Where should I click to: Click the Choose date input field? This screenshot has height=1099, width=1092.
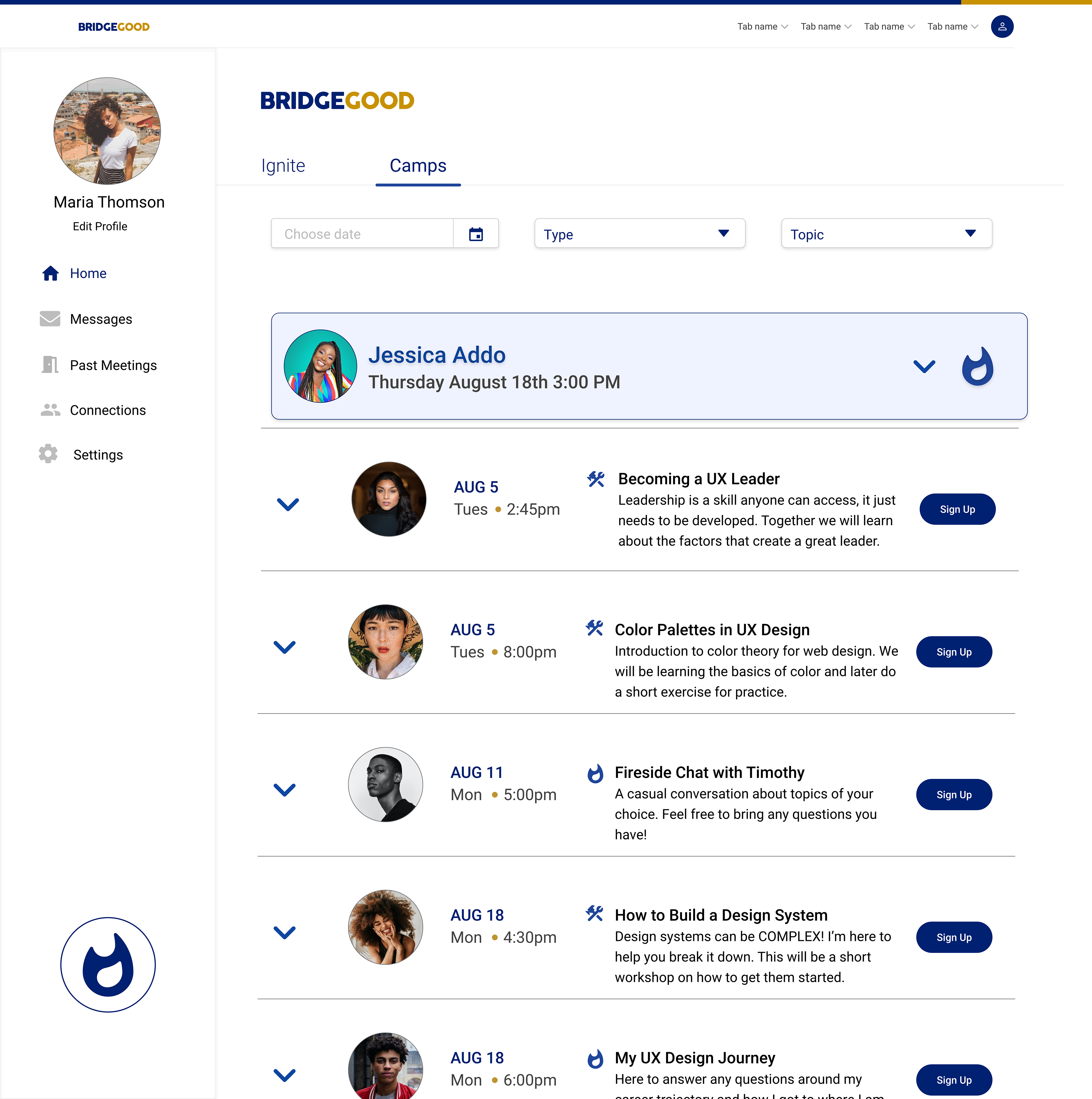pos(363,233)
